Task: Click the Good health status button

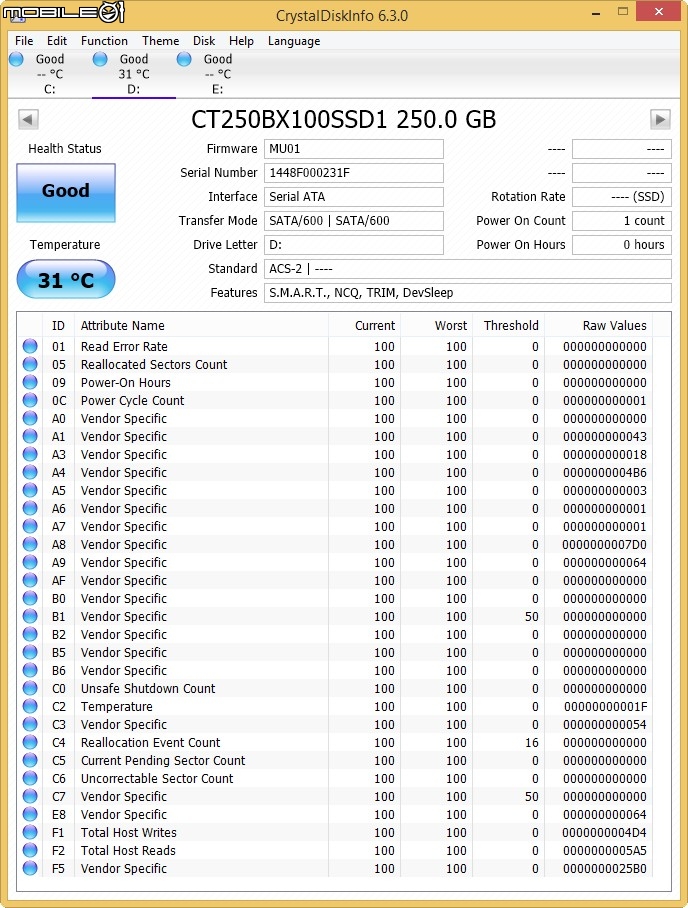Action: tap(66, 193)
